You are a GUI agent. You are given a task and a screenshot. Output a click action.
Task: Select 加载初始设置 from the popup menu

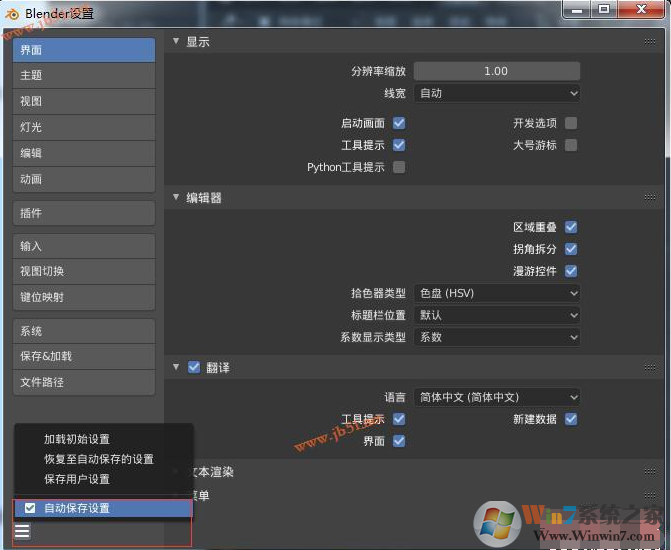pos(77,439)
